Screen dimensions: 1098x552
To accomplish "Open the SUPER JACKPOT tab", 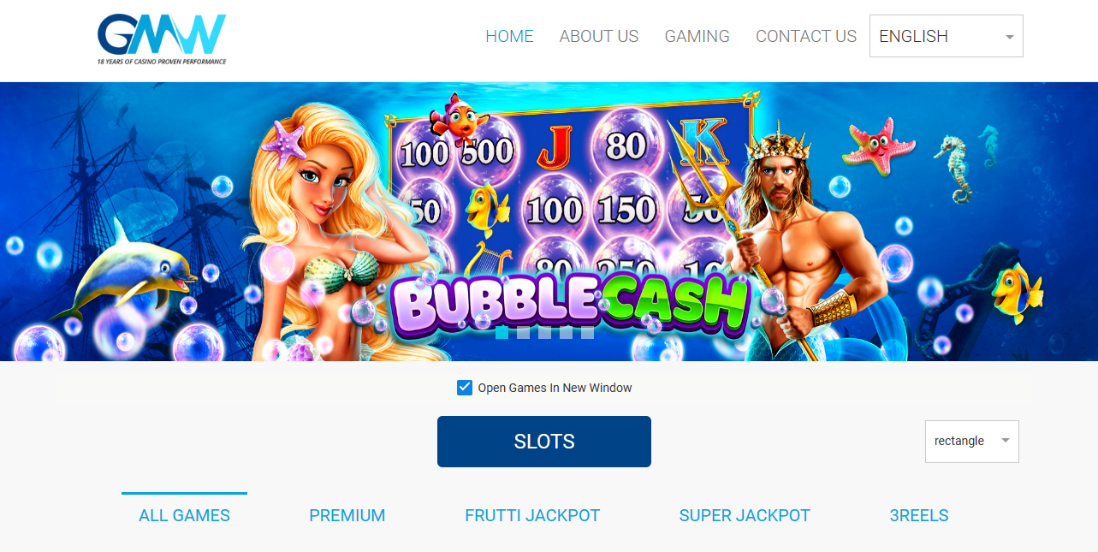I will tap(744, 516).
